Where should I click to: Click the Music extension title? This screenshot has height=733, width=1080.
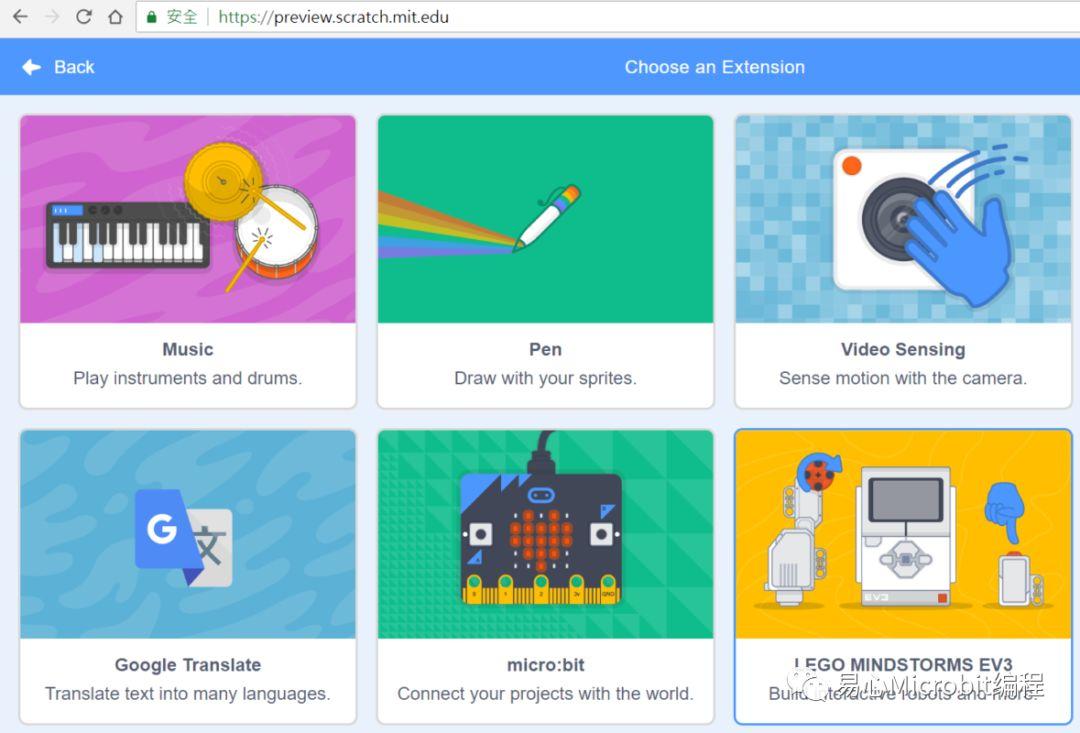[188, 349]
